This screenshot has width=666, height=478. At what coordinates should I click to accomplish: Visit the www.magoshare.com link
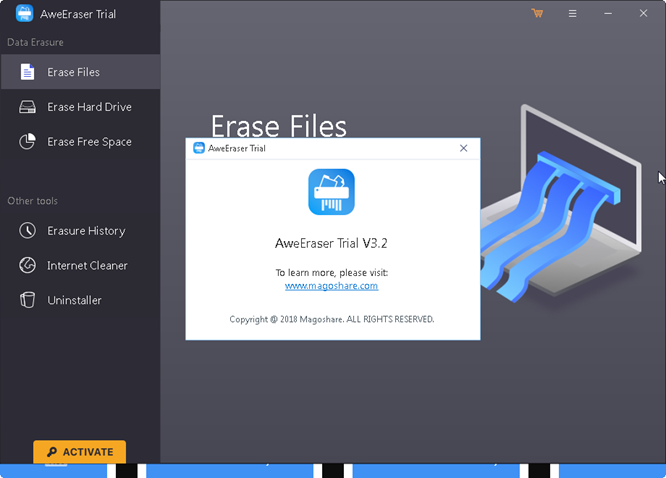331,286
